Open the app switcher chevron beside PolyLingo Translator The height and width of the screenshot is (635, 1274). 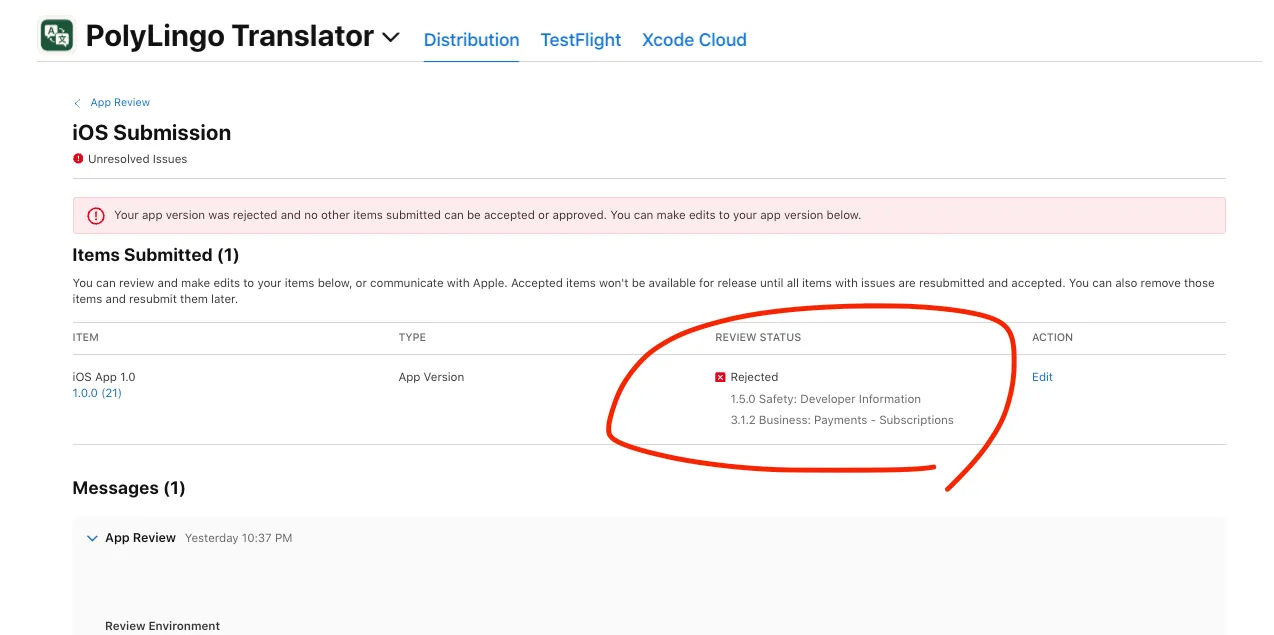(x=391, y=38)
